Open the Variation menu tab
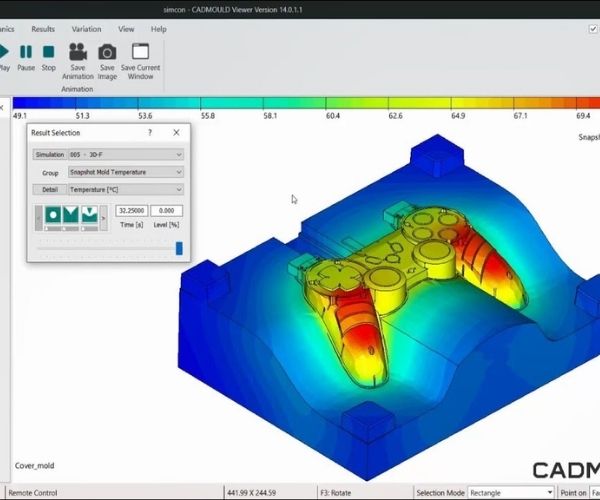The image size is (600, 500). (86, 29)
